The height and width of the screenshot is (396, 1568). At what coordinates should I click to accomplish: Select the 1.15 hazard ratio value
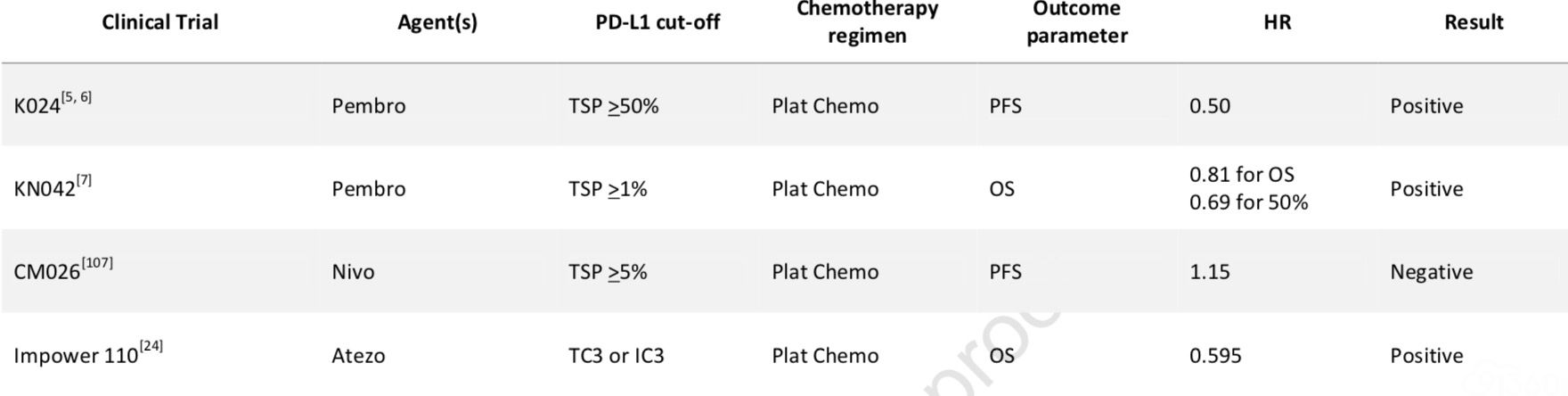click(1210, 272)
